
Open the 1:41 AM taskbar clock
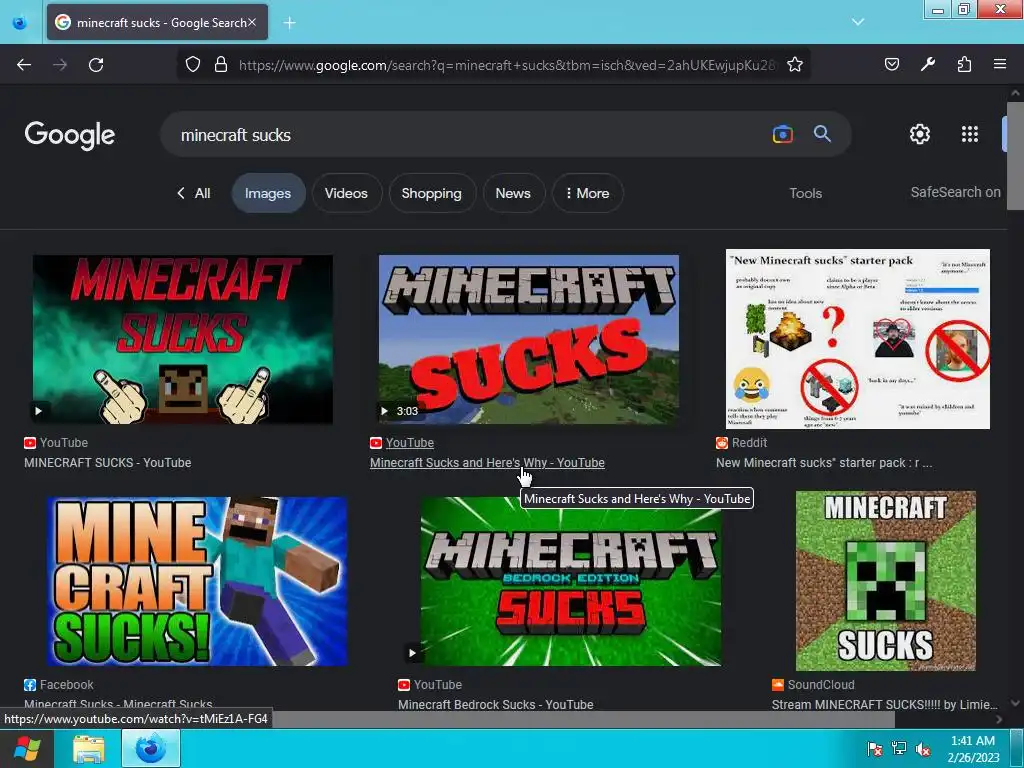coord(973,749)
